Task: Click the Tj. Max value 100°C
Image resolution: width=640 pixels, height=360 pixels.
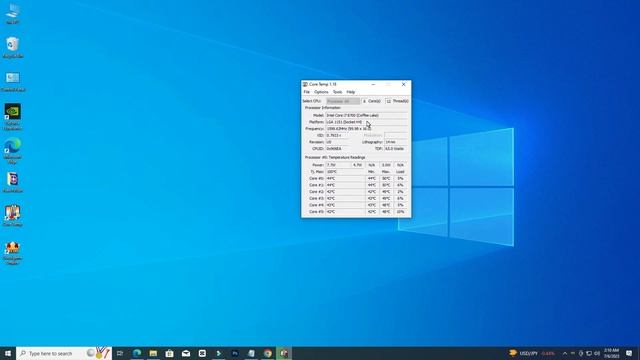Action: click(x=345, y=172)
